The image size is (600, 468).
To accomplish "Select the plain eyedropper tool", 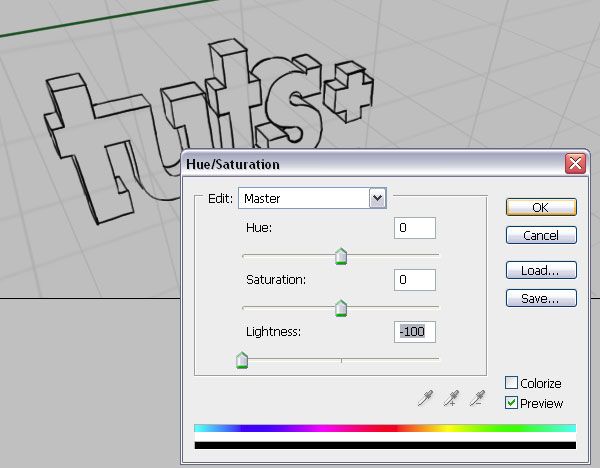I will [425, 398].
